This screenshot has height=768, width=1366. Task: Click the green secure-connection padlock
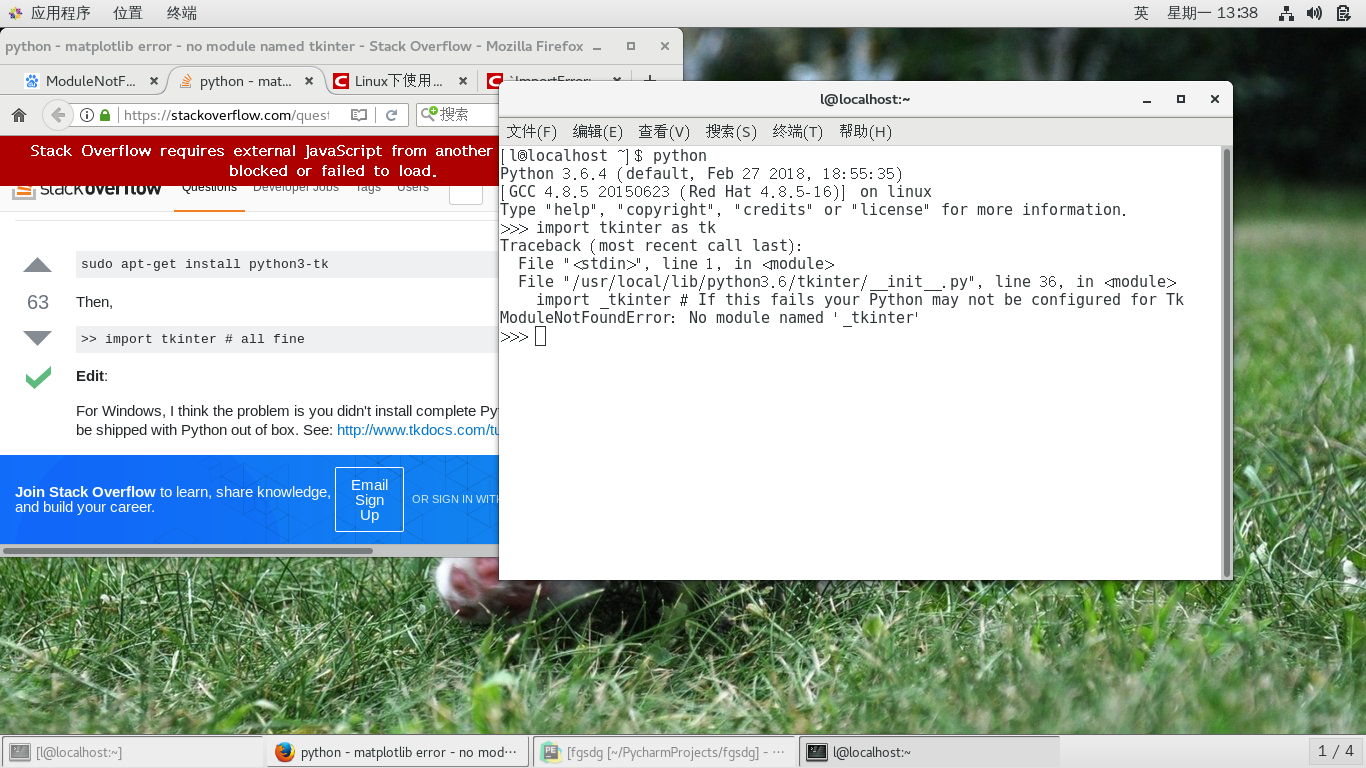point(105,115)
